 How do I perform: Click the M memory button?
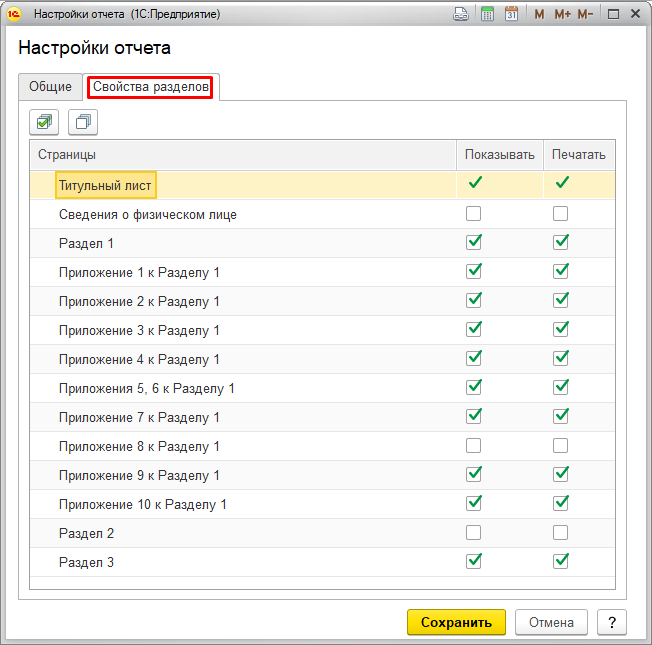coord(540,15)
